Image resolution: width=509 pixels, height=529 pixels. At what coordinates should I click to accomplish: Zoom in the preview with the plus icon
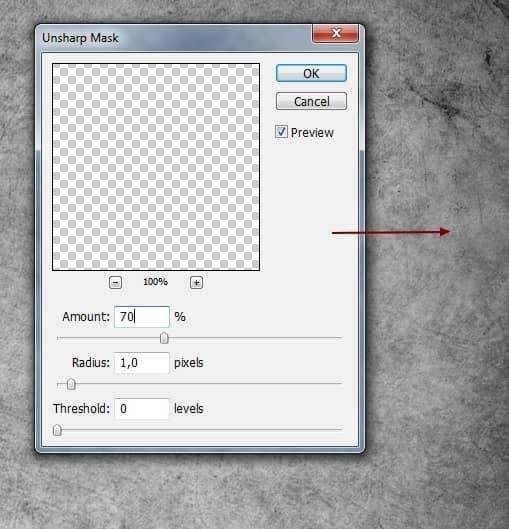[196, 283]
